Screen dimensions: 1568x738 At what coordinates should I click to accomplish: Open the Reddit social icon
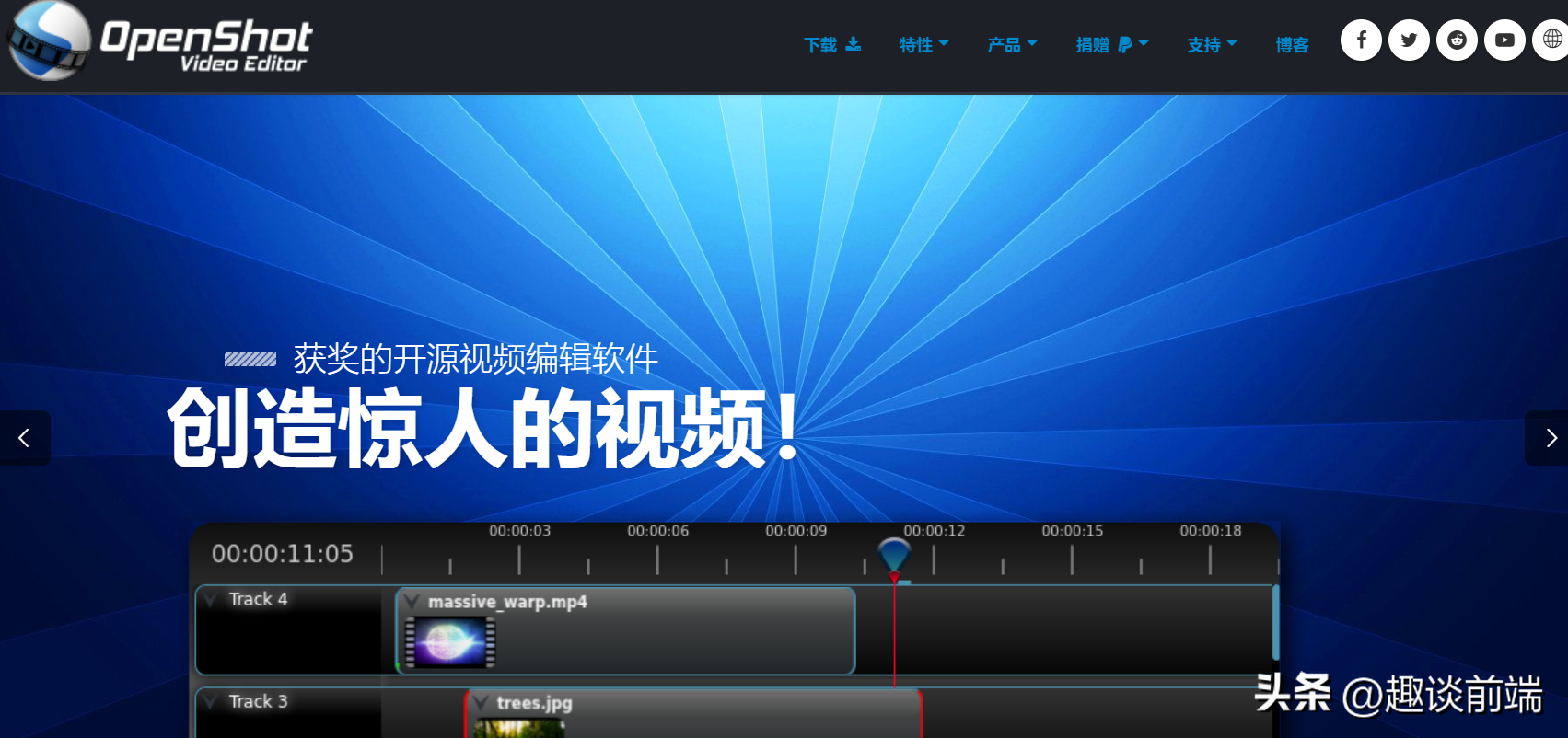point(1457,40)
